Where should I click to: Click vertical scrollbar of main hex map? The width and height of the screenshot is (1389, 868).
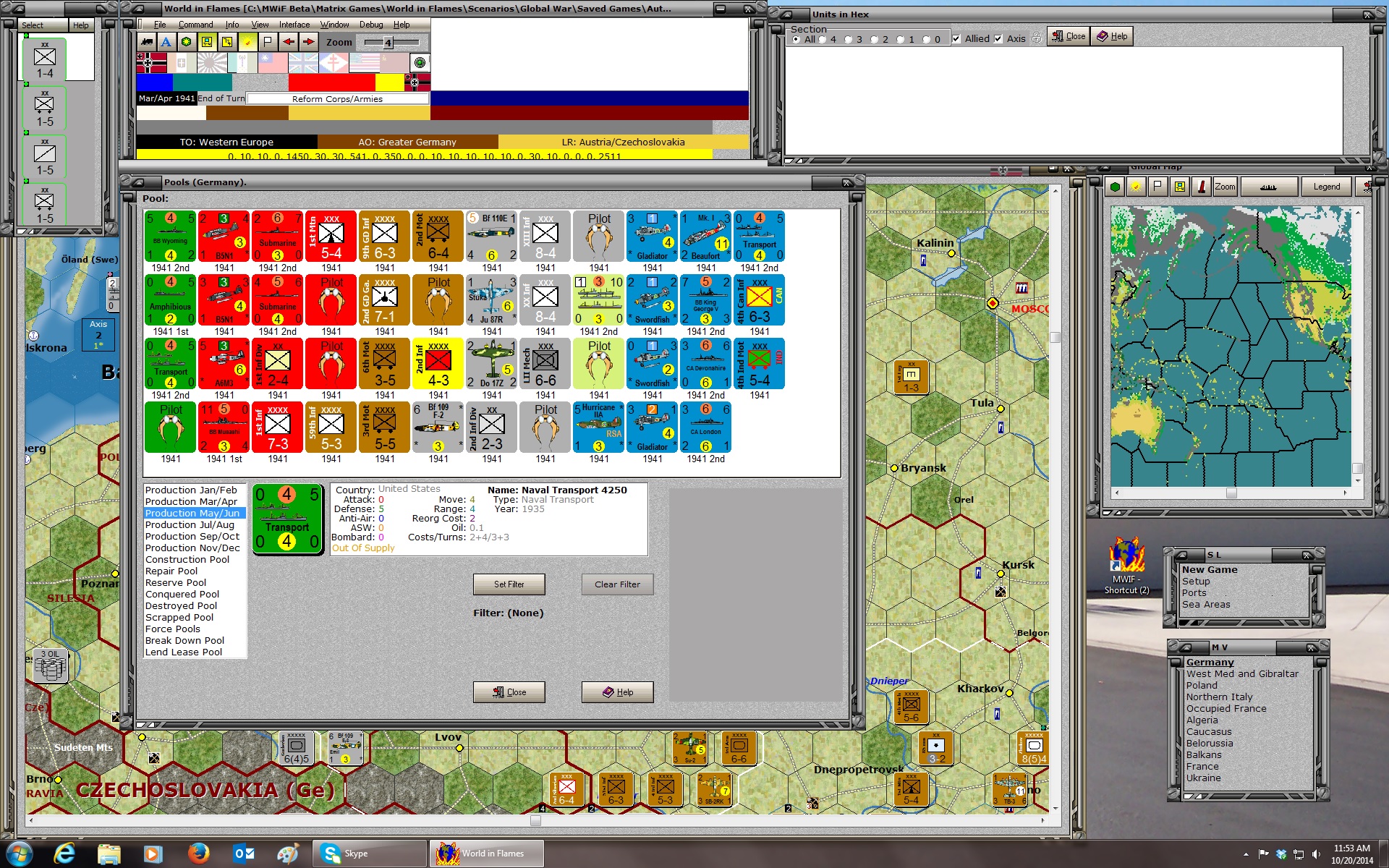point(1055,499)
